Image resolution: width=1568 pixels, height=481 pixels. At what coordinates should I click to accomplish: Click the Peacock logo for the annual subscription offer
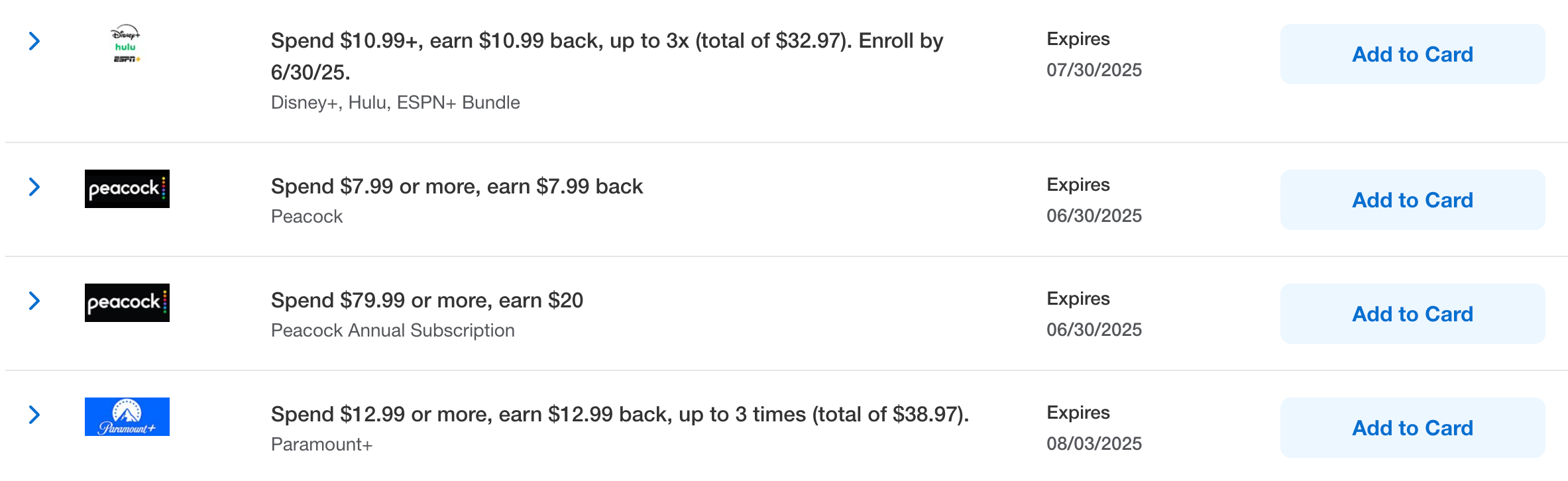(x=127, y=301)
